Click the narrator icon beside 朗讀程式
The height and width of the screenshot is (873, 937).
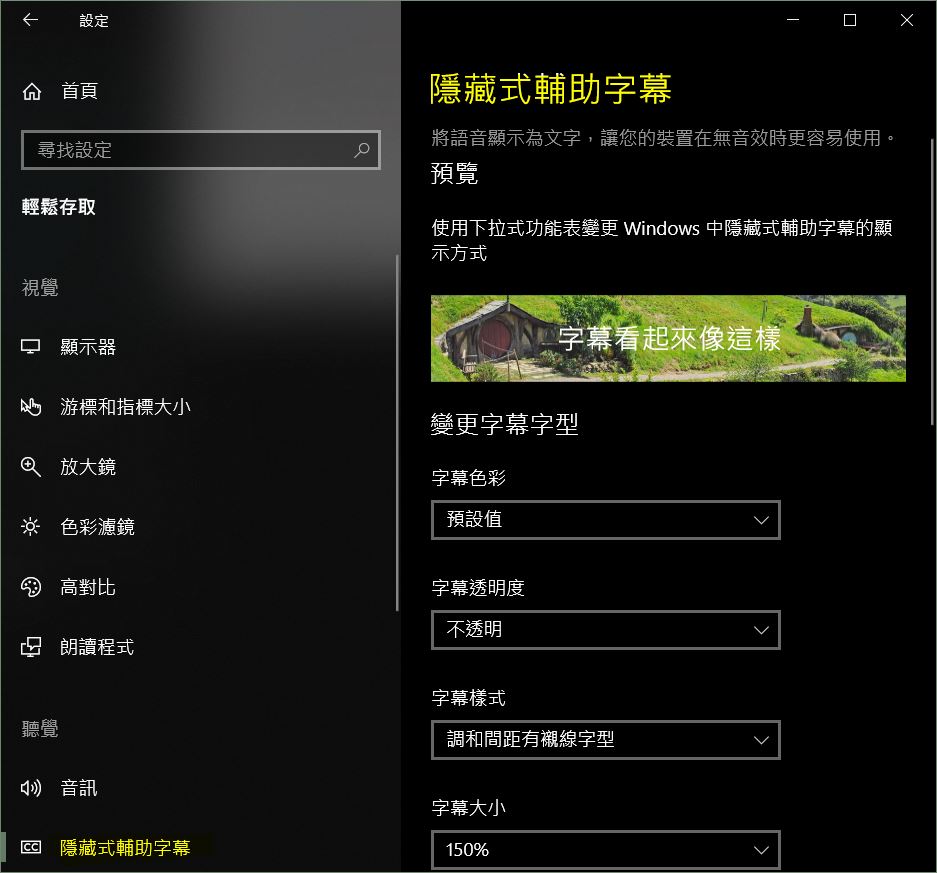[30, 647]
